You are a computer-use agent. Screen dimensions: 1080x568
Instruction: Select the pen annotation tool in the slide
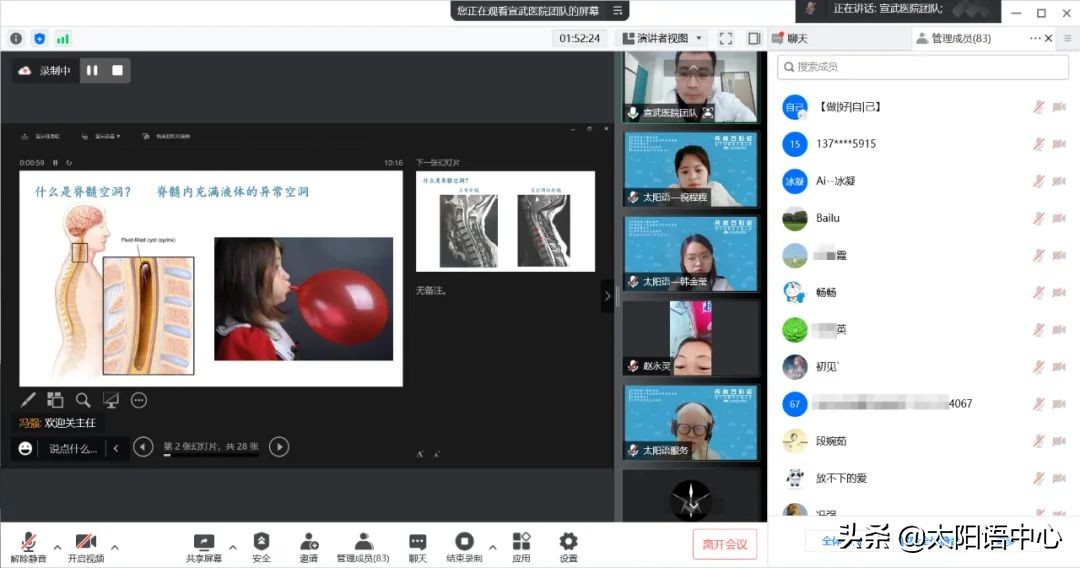tap(28, 400)
